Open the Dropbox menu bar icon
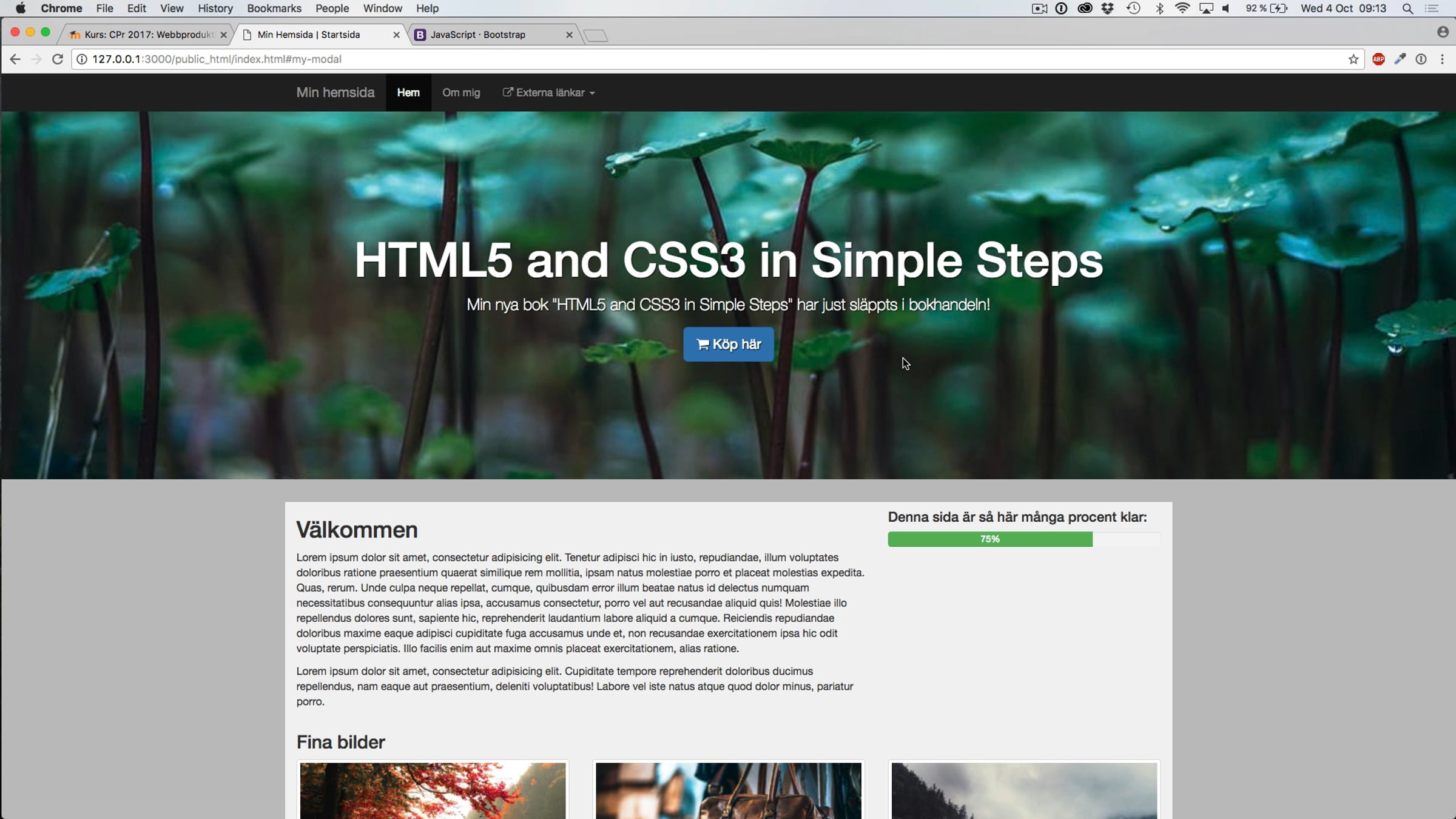Screen dimensions: 1456x819 [1107, 8]
